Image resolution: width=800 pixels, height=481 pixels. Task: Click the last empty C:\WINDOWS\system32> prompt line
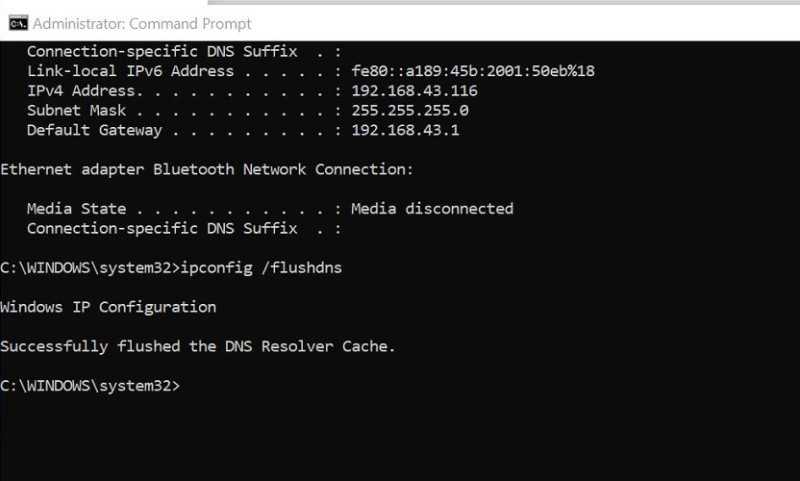pyautogui.click(x=90, y=386)
